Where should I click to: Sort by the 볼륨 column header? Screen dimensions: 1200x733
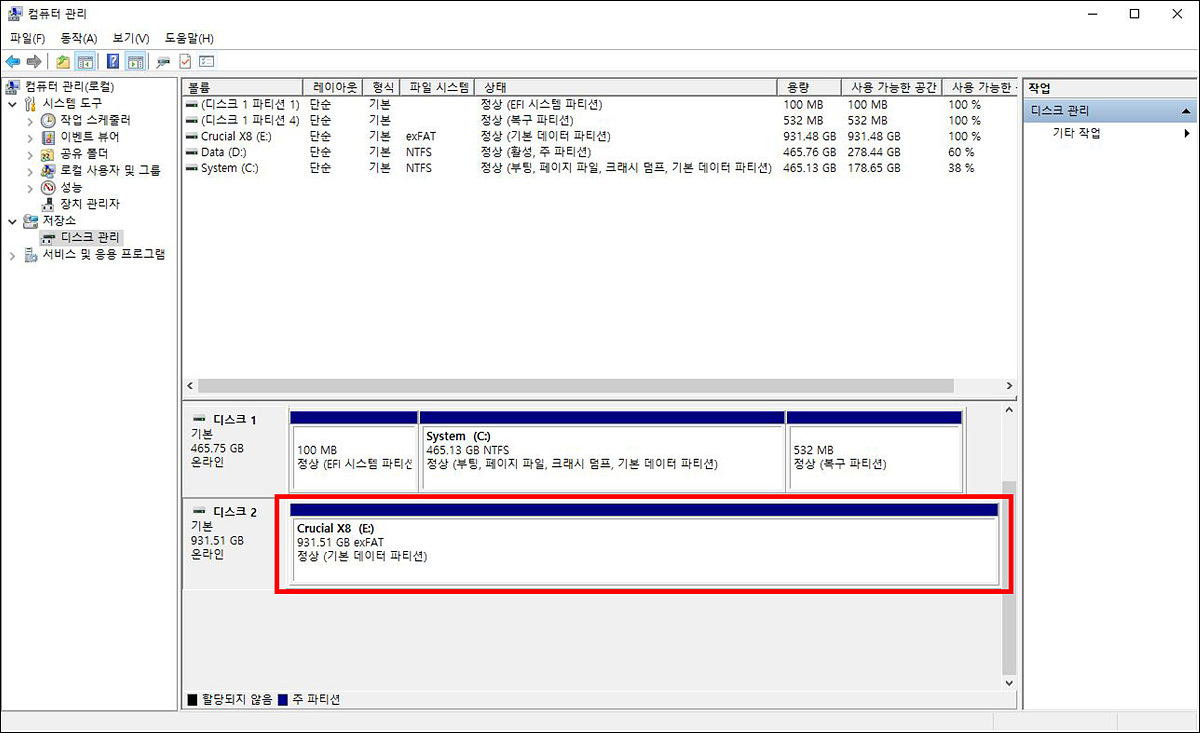241,88
